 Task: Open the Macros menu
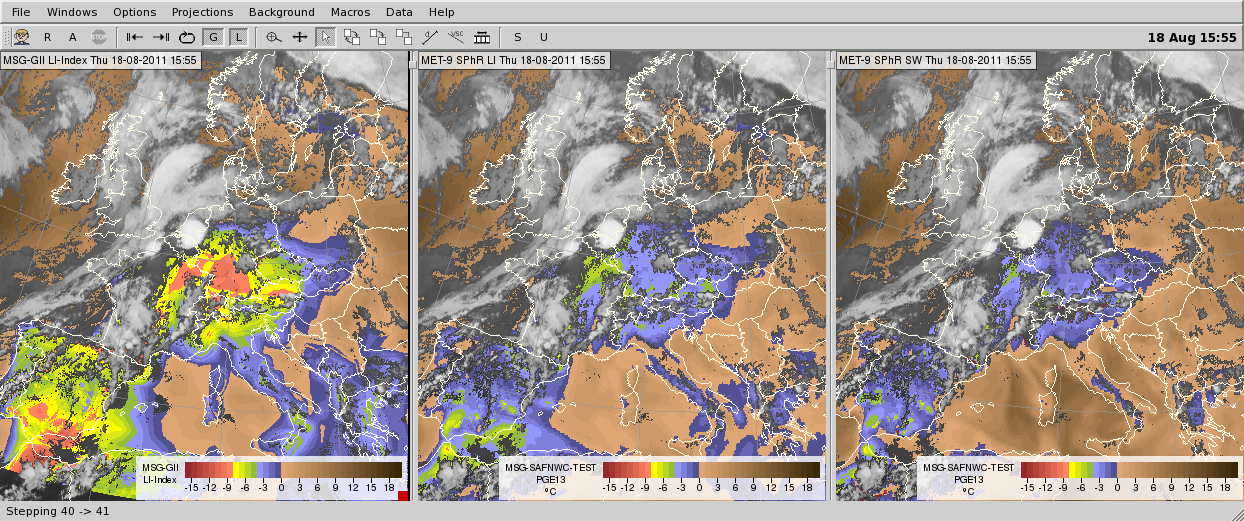point(350,12)
